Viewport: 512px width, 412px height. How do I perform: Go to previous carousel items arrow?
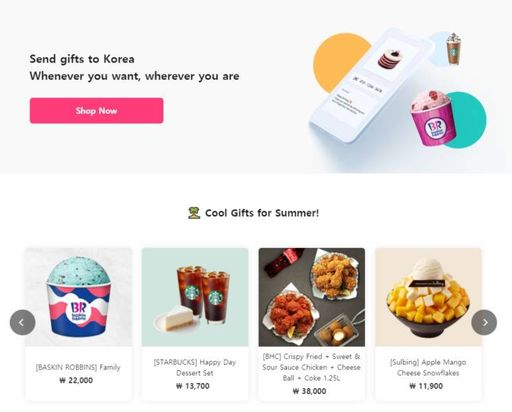tap(23, 322)
